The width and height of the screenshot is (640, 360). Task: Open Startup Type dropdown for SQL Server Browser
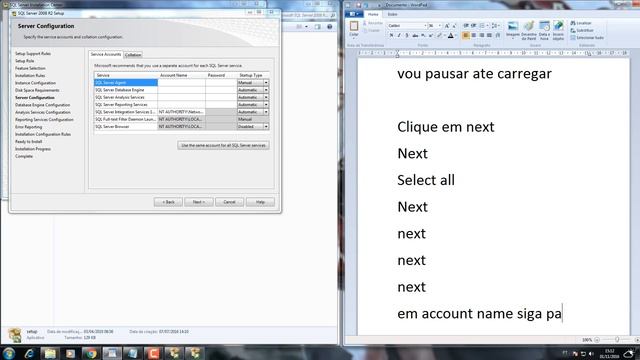266,127
